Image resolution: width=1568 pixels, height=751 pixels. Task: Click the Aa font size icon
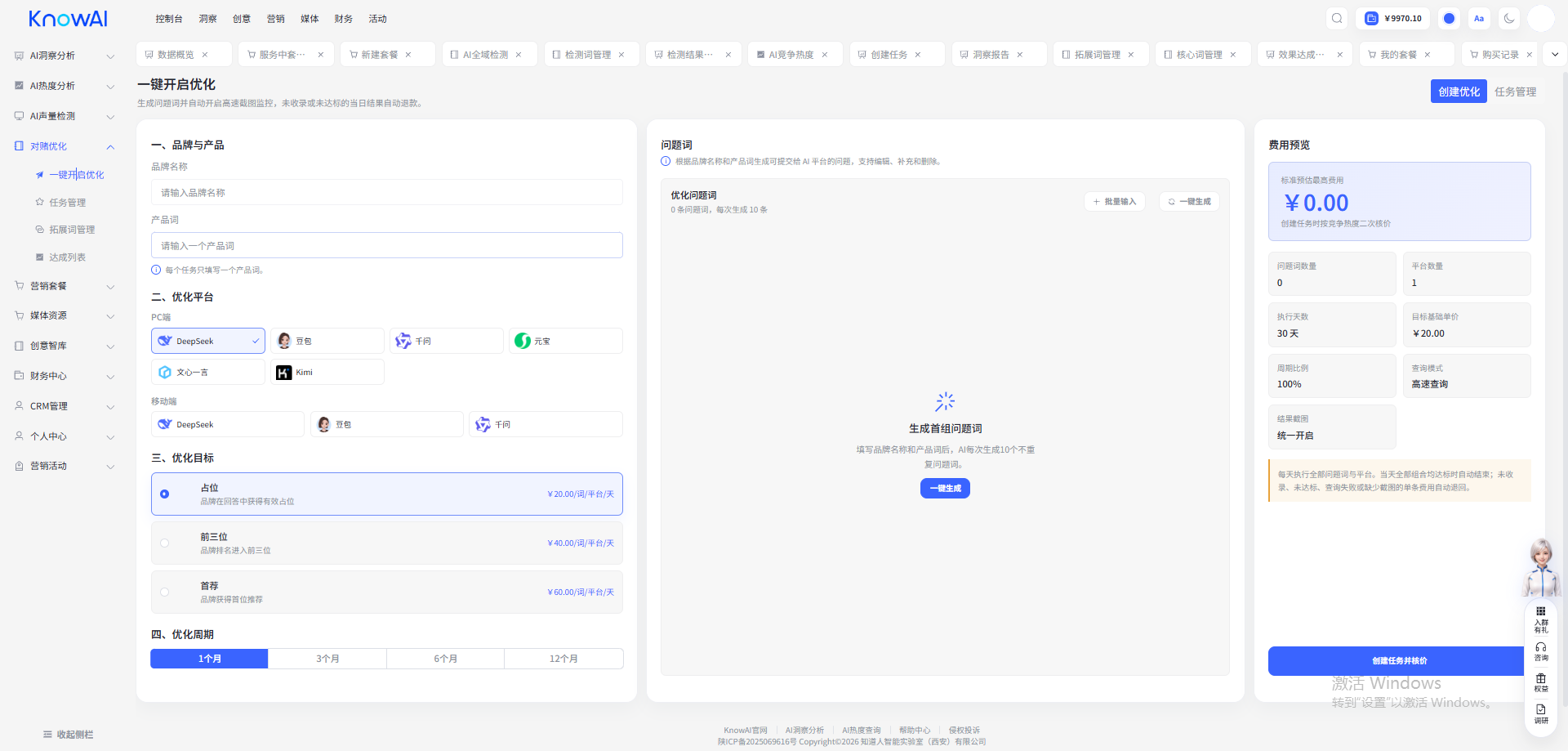[x=1479, y=18]
